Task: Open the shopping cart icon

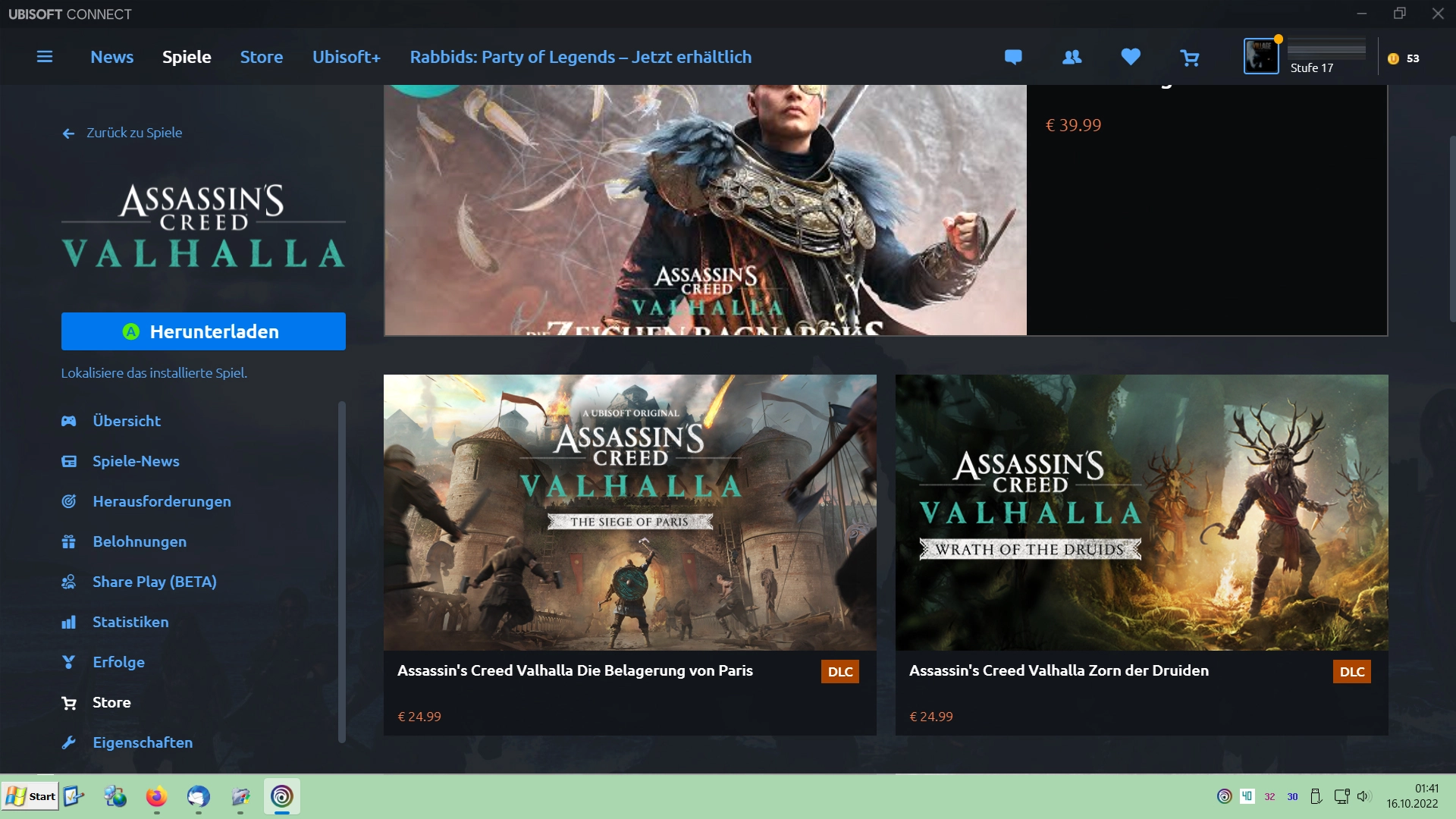Action: (x=1190, y=58)
